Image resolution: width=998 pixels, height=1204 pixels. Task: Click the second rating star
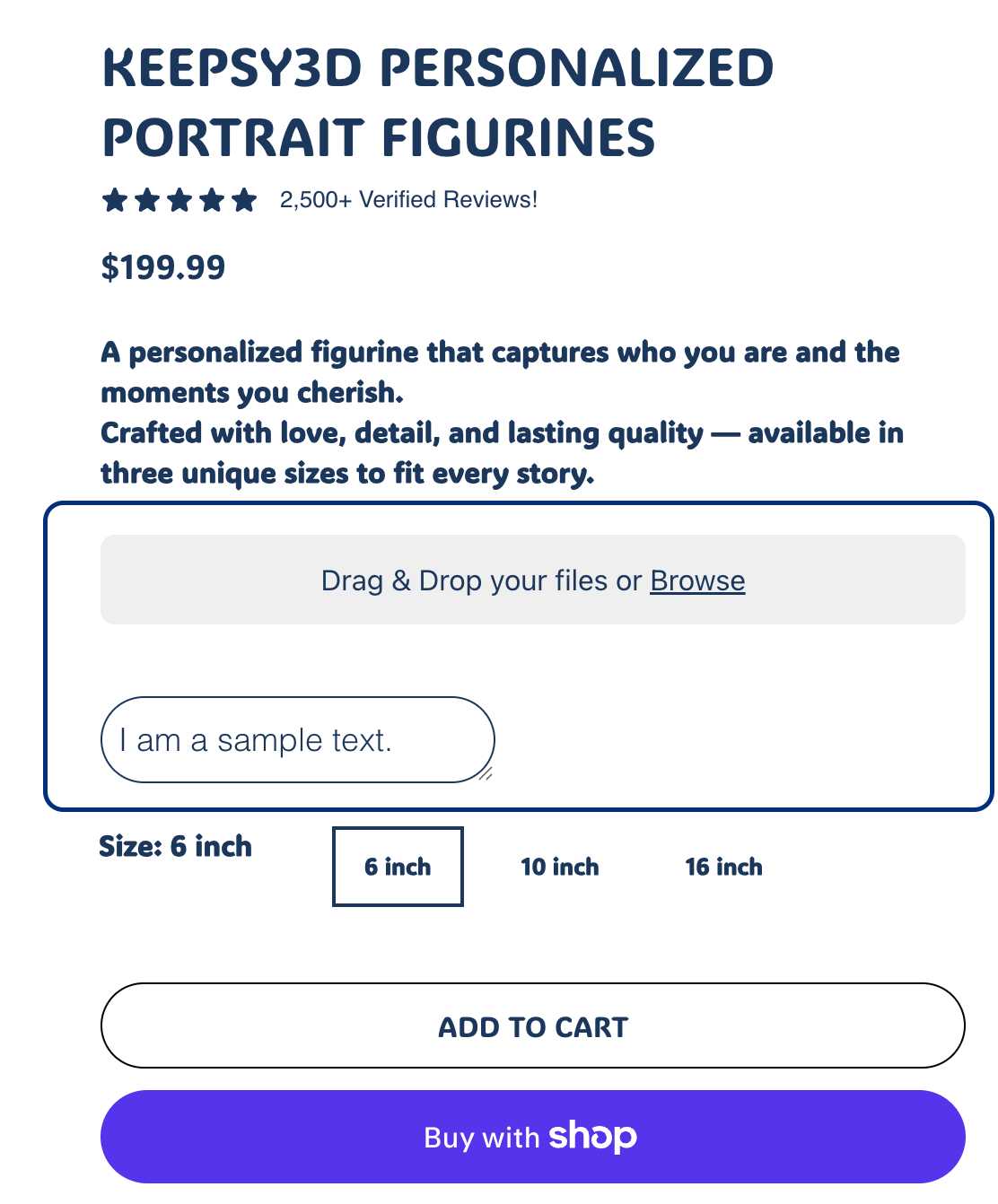pyautogui.click(x=147, y=199)
